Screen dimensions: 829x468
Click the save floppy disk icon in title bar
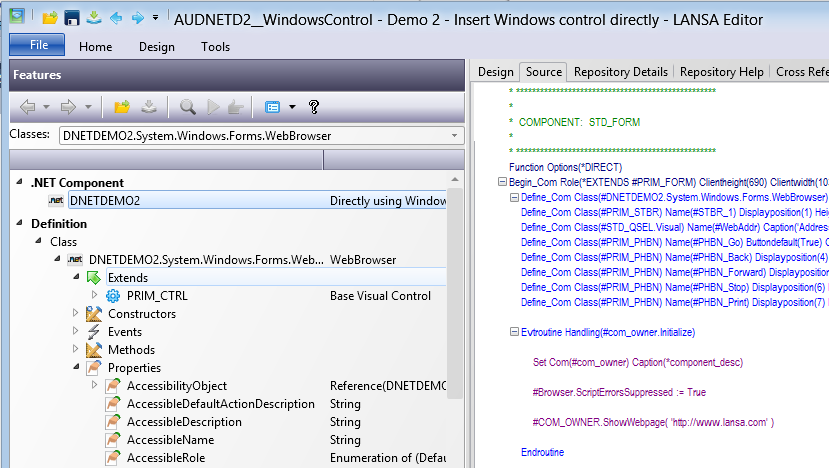(71, 17)
